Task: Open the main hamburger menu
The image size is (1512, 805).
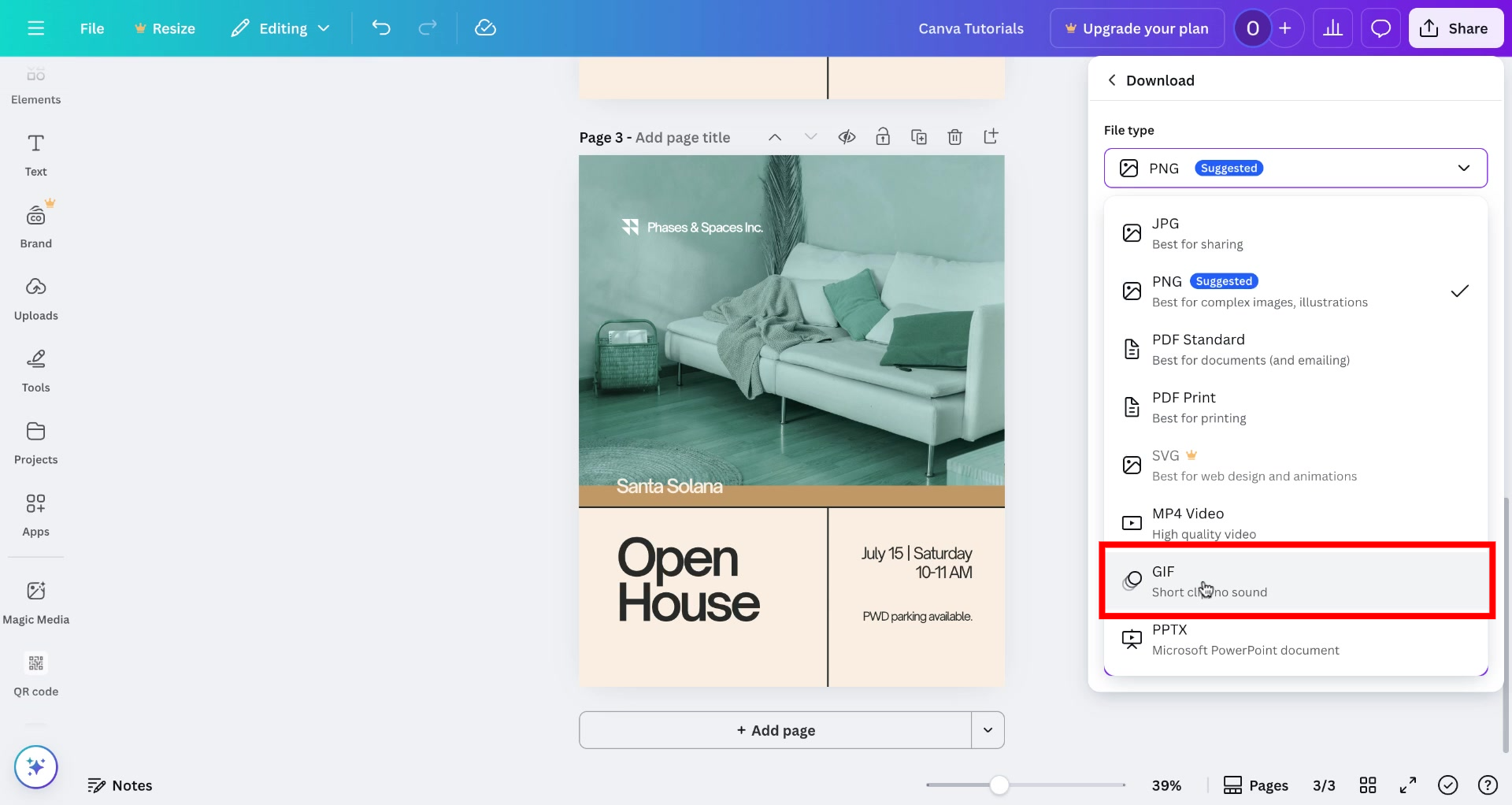Action: 35,28
